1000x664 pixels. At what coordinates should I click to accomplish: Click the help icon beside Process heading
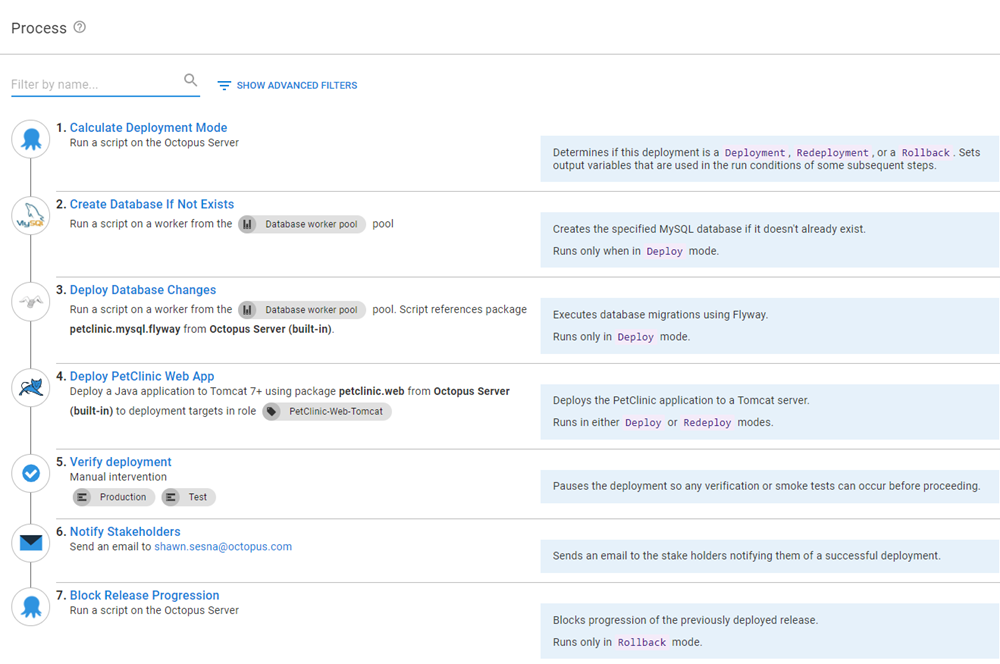click(x=80, y=28)
